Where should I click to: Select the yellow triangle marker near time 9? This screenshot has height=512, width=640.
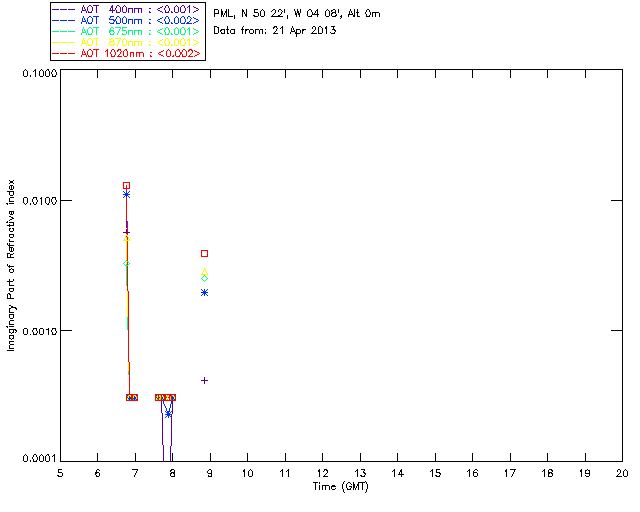pyautogui.click(x=204, y=272)
